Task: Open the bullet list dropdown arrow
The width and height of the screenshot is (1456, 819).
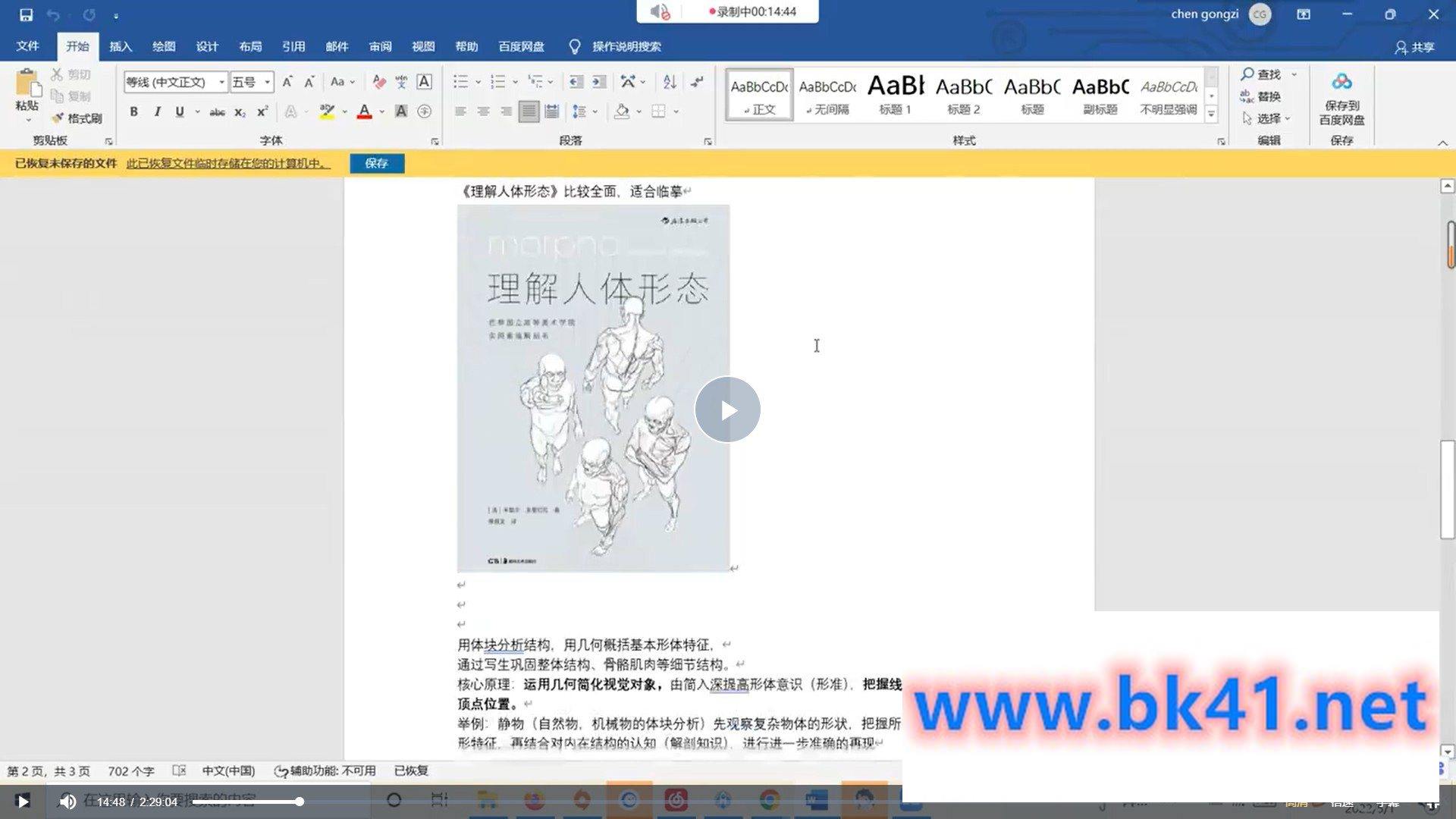Action: (x=478, y=82)
